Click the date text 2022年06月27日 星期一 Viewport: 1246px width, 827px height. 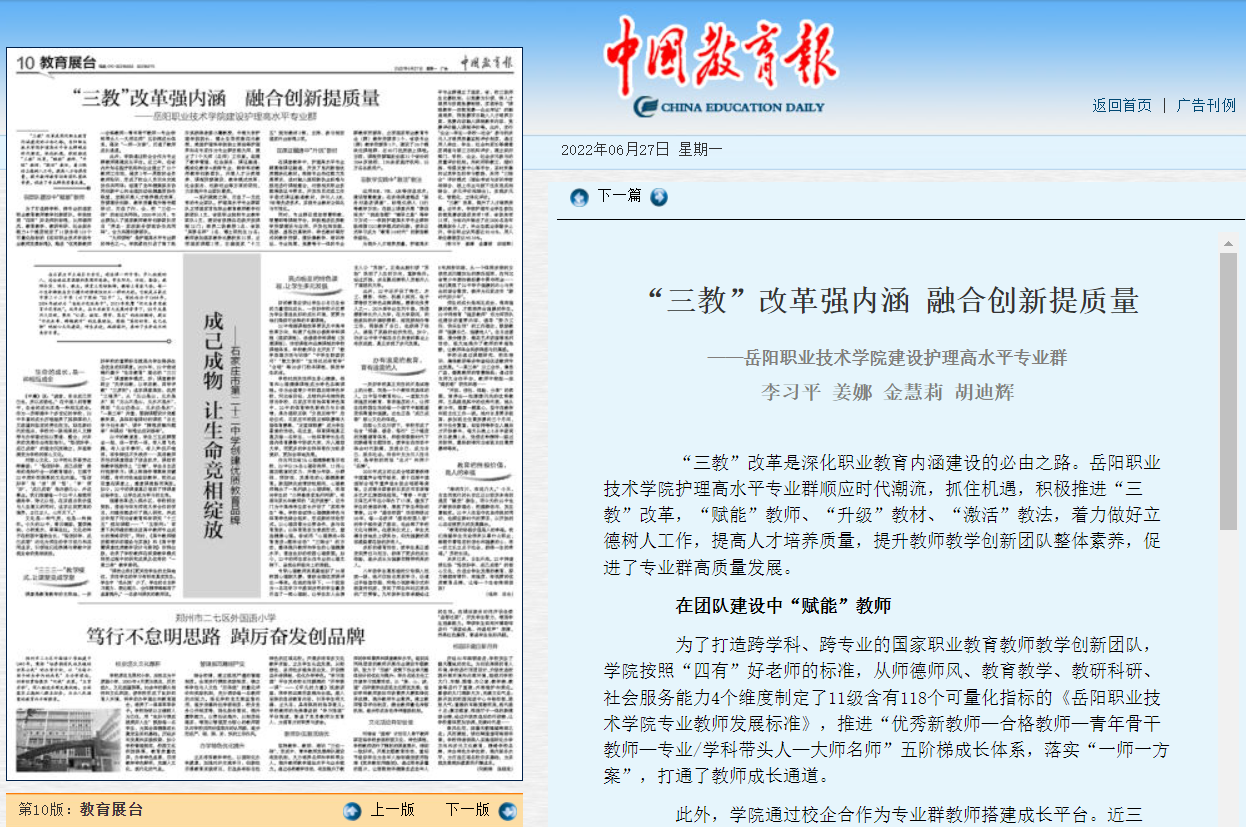click(641, 149)
